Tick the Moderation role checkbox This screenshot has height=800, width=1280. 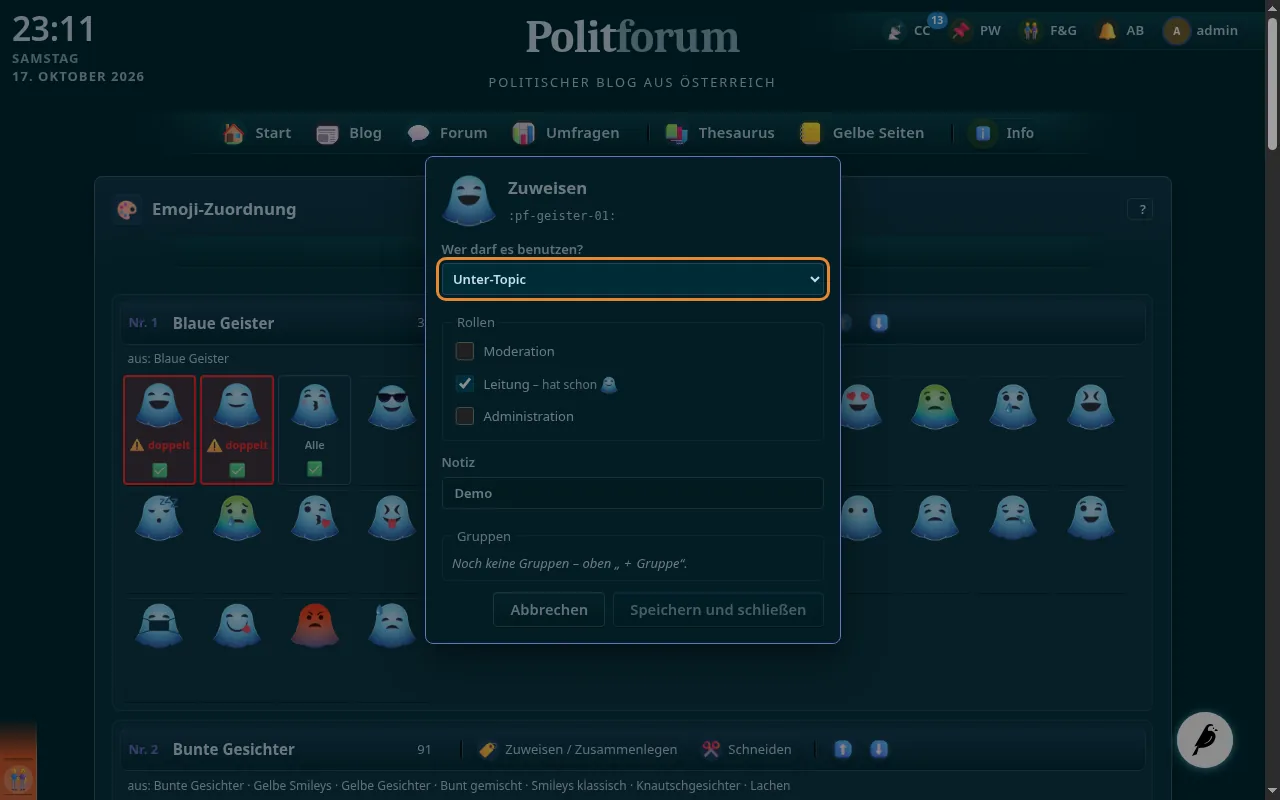click(x=464, y=351)
